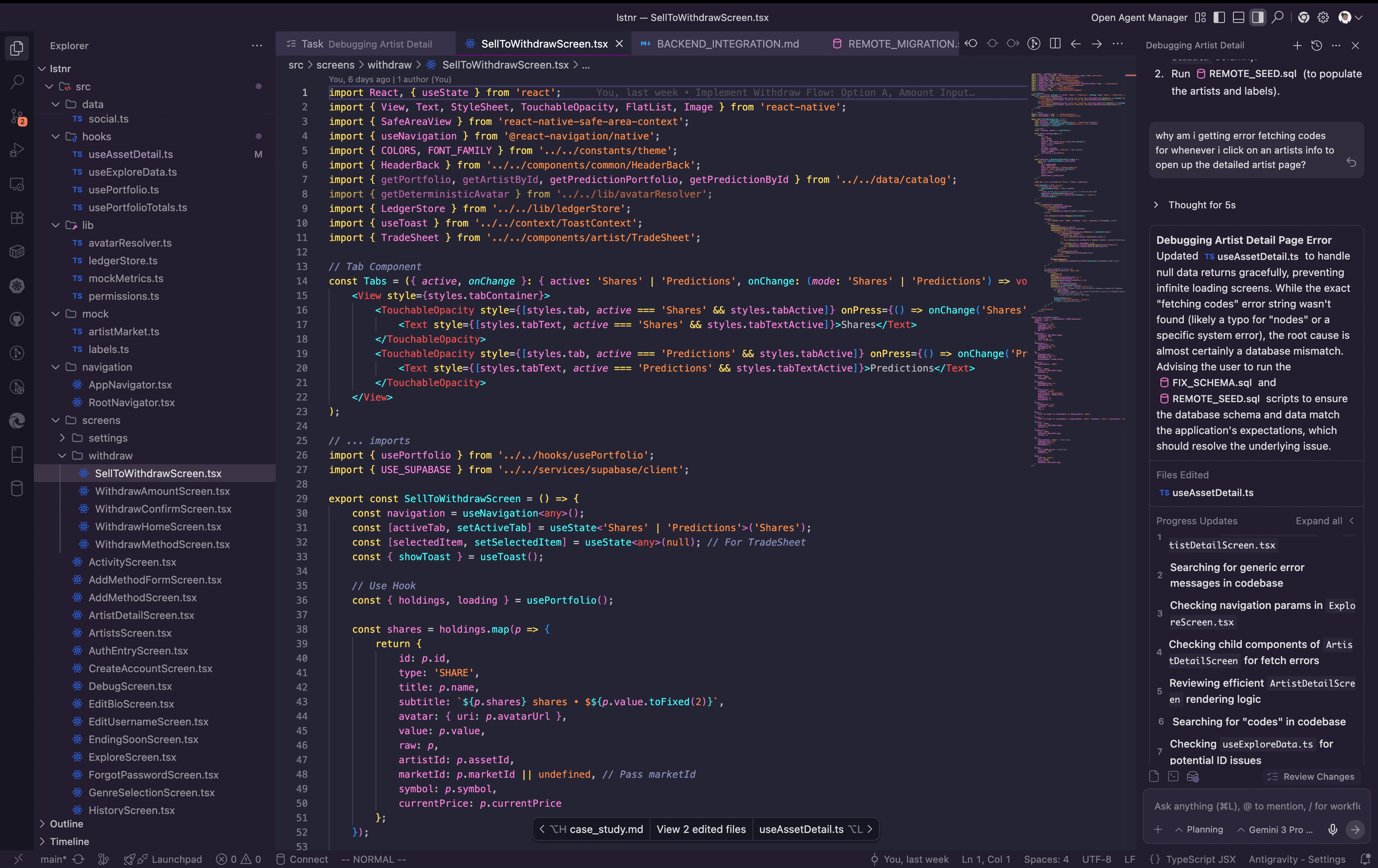1378x868 pixels.
Task: Open chat history clock icon
Action: tap(1316, 45)
